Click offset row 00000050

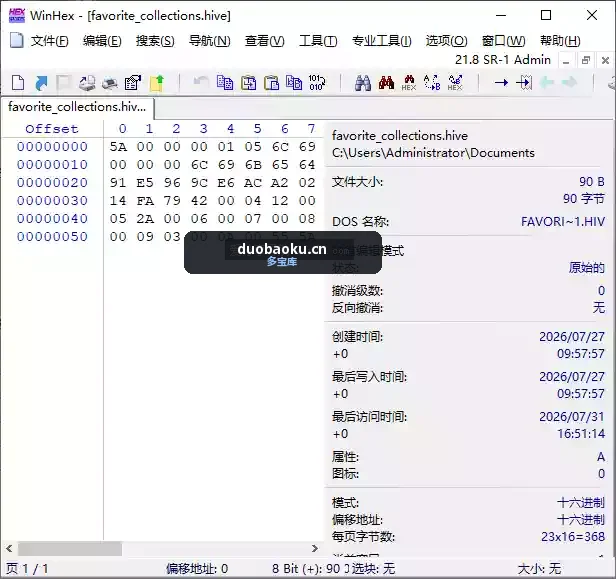pos(52,236)
